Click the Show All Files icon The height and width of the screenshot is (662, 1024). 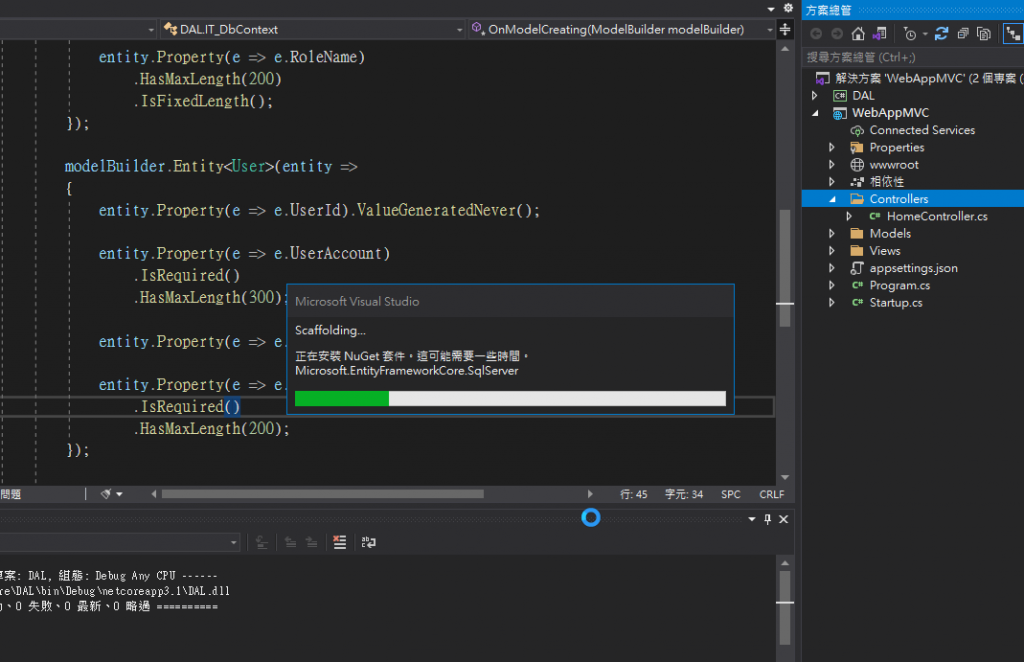point(984,34)
